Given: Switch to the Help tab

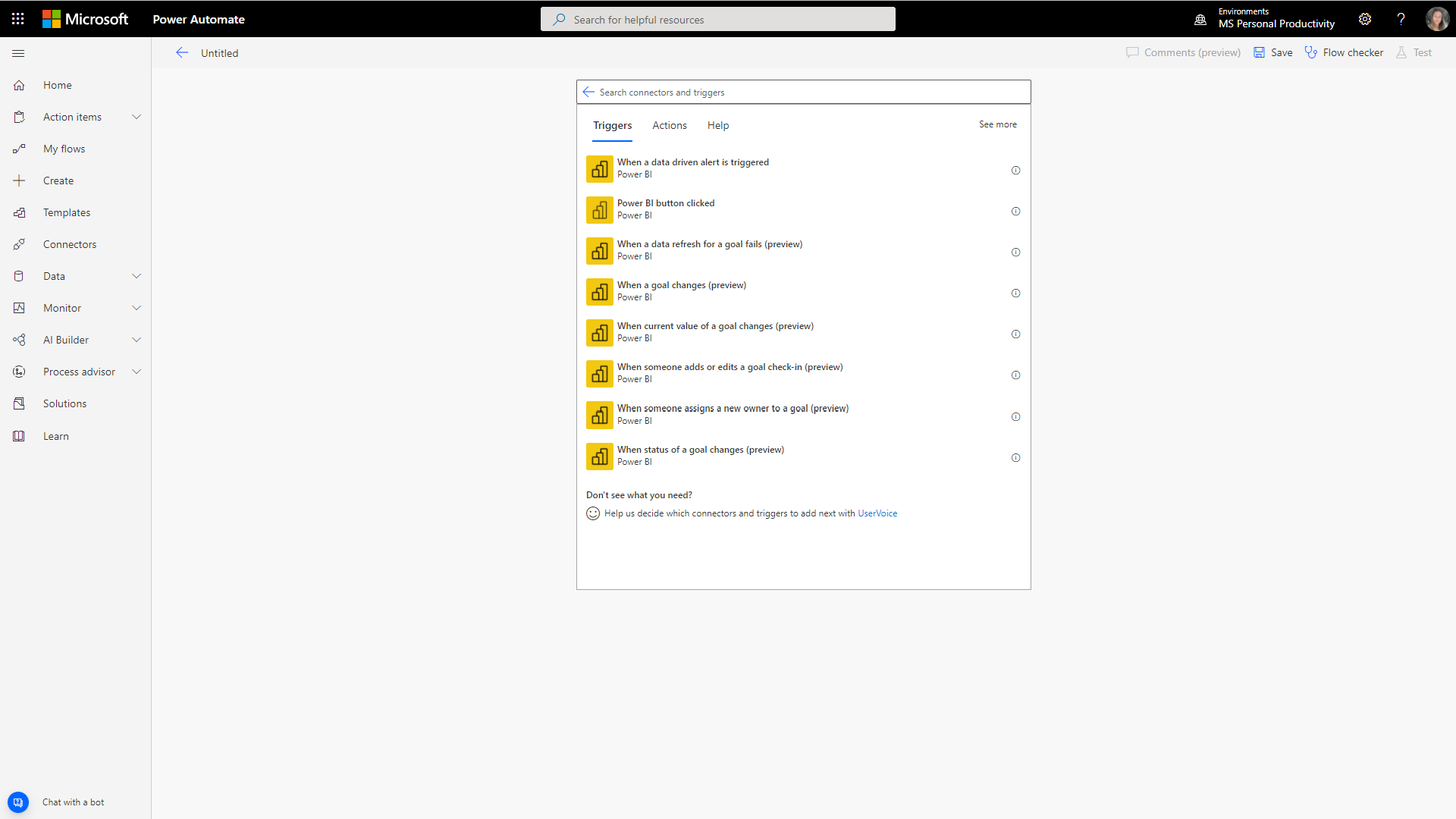Looking at the screenshot, I should [718, 125].
